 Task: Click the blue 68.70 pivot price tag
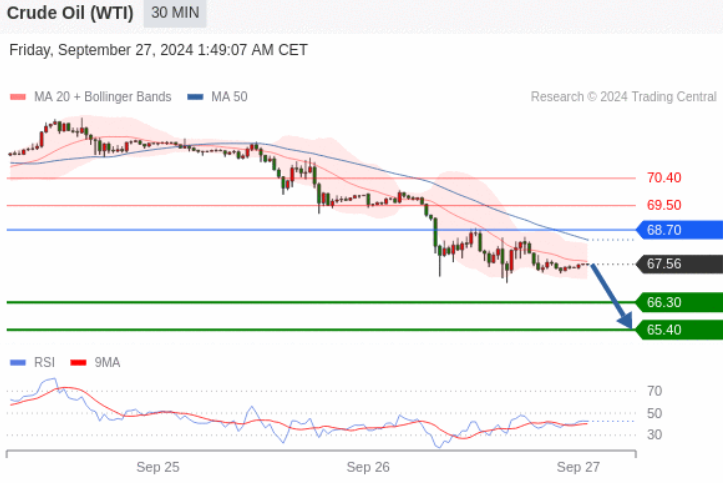[679, 230]
